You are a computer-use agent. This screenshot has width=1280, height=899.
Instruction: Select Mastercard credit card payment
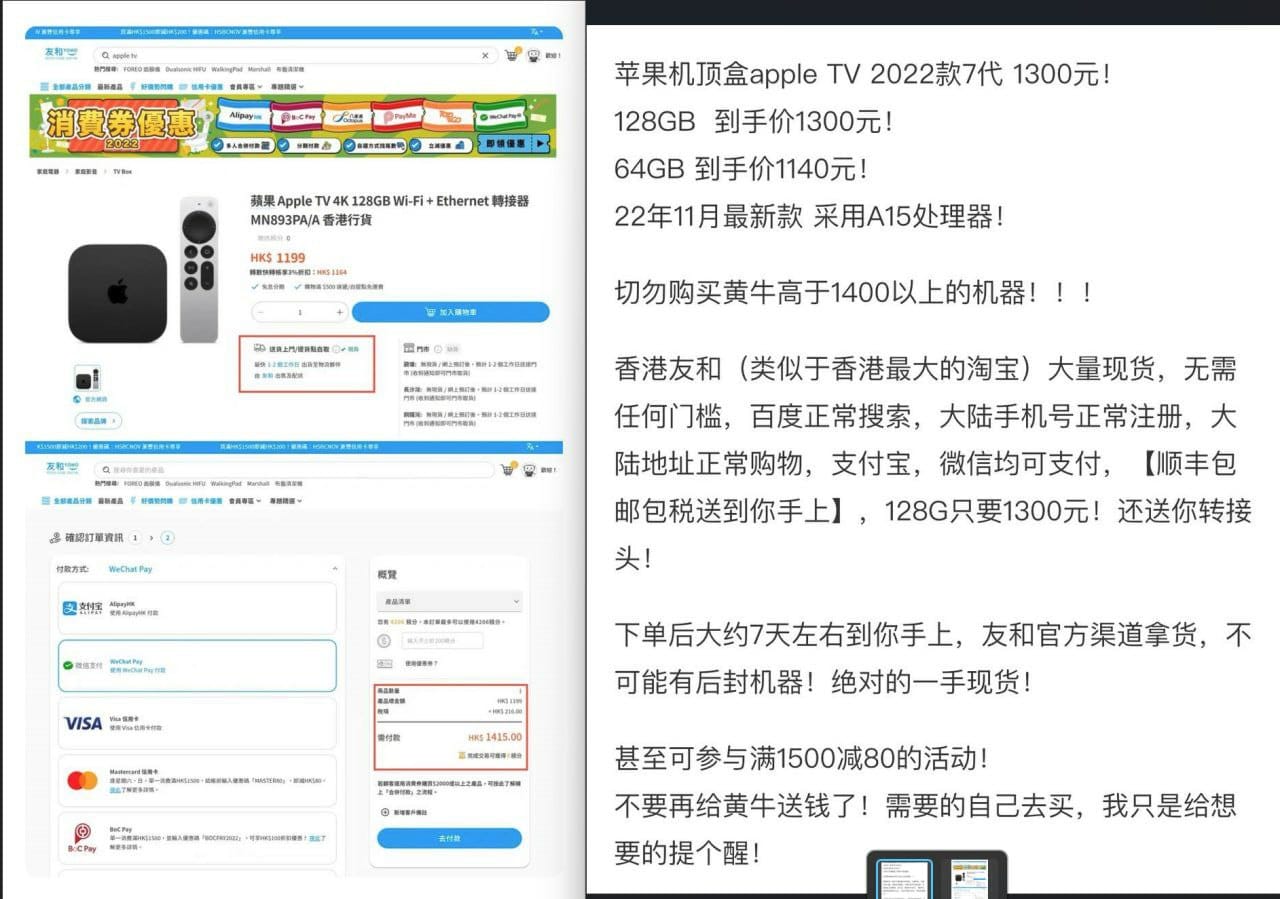(197, 780)
